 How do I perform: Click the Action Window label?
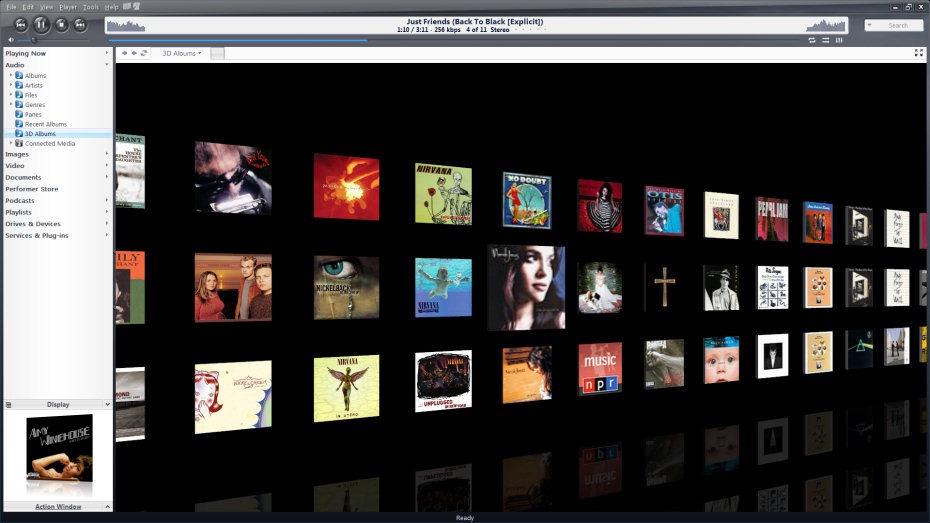(58, 507)
